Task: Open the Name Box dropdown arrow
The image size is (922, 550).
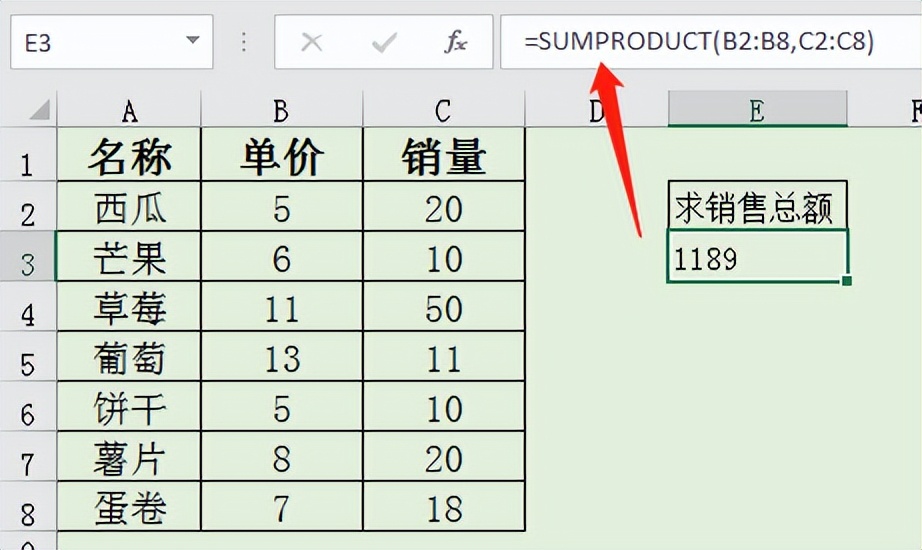Action: coord(192,42)
